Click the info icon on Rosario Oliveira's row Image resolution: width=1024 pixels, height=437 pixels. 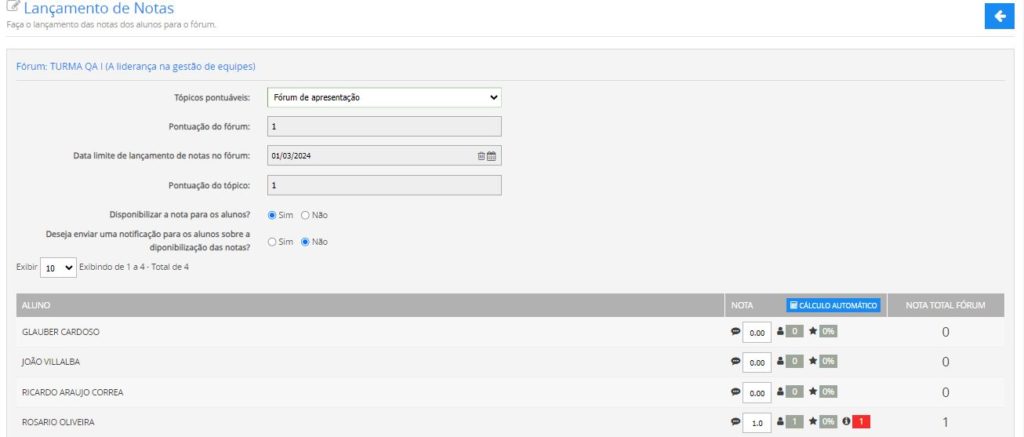click(845, 422)
